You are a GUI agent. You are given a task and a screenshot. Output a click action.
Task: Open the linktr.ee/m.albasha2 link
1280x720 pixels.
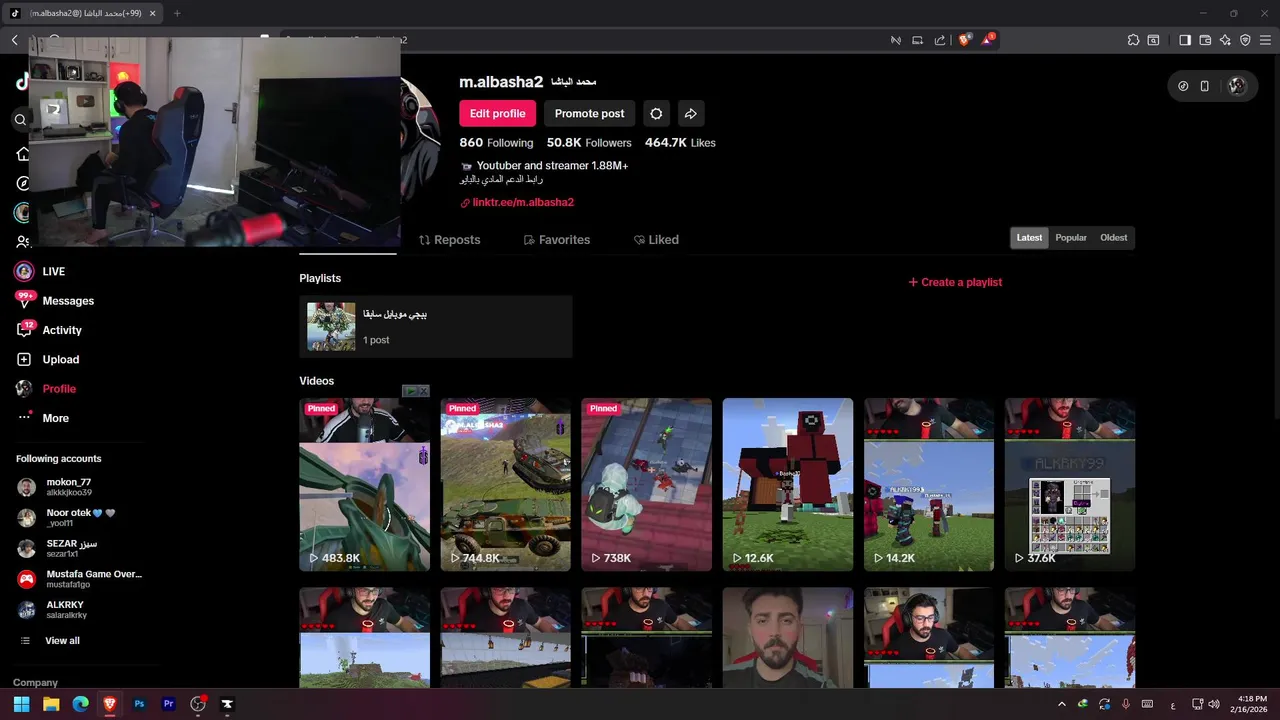pos(523,202)
